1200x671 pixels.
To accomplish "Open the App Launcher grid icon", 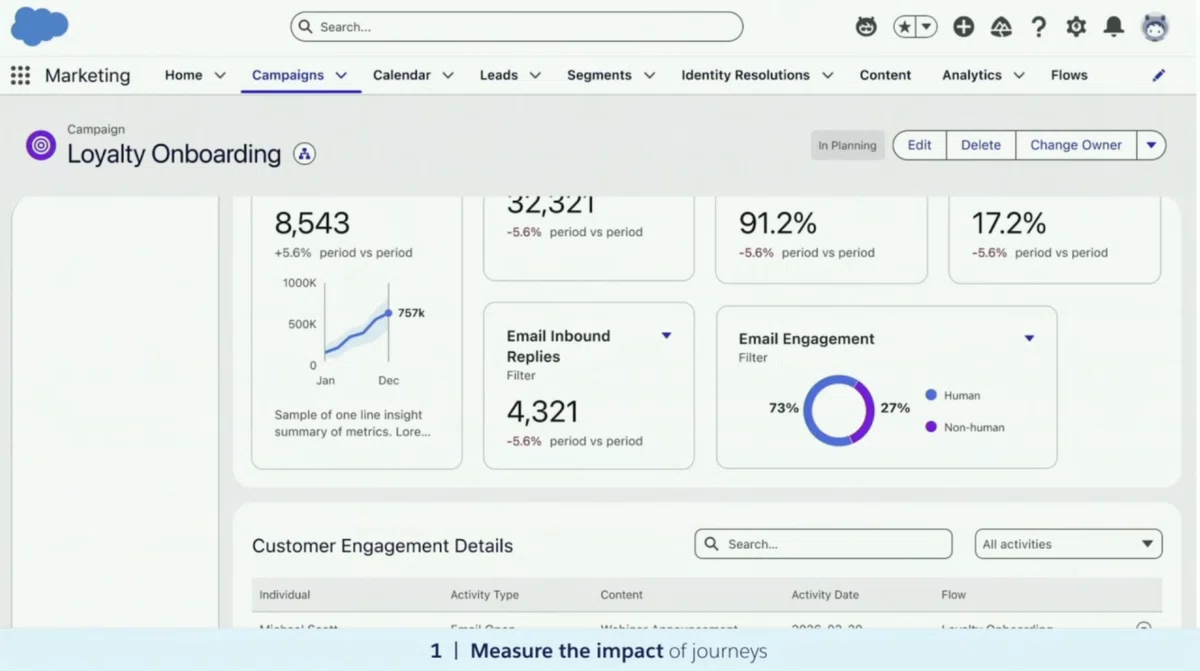I will [x=20, y=75].
